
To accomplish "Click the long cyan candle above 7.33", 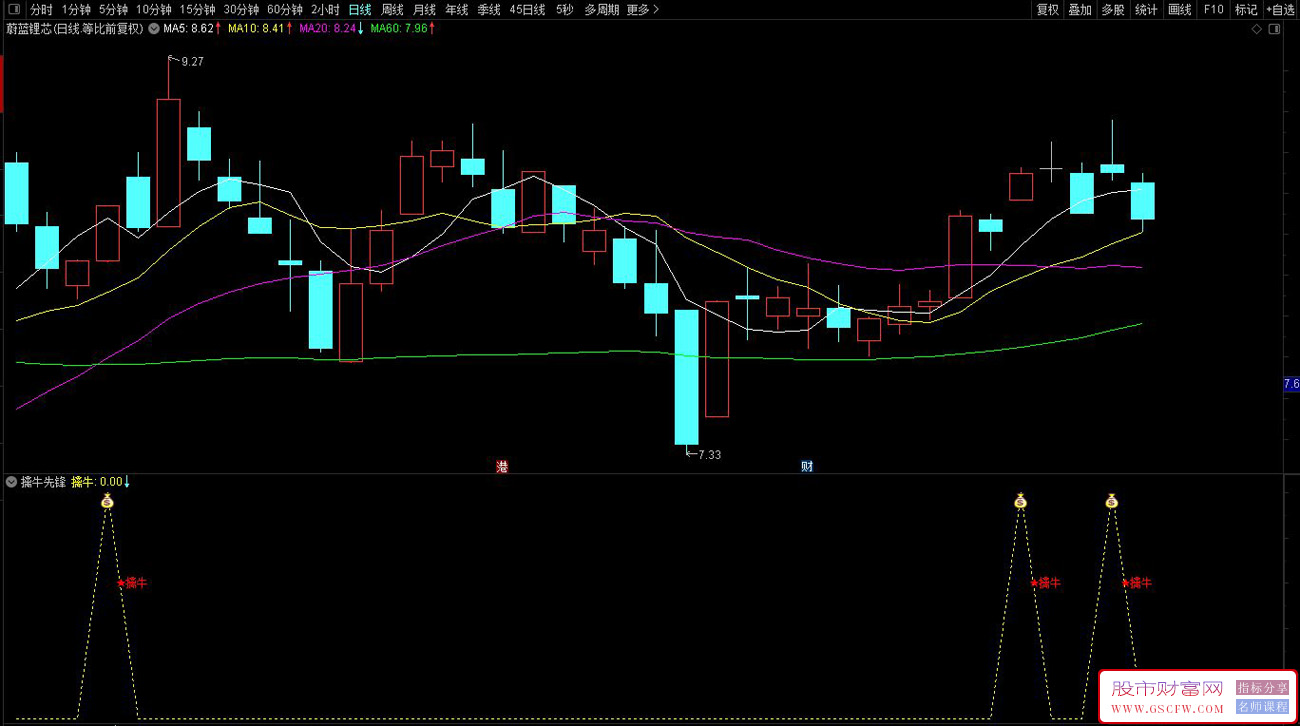I will [x=686, y=376].
